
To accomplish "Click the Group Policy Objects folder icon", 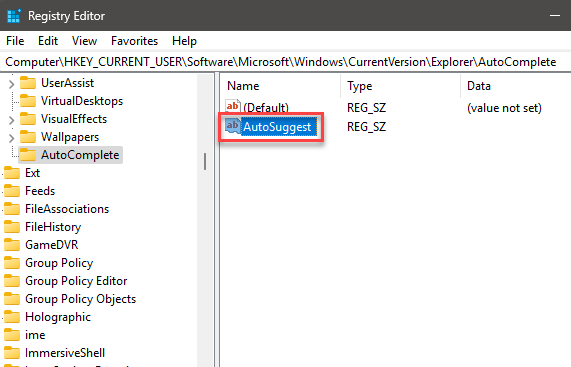I will (12, 299).
